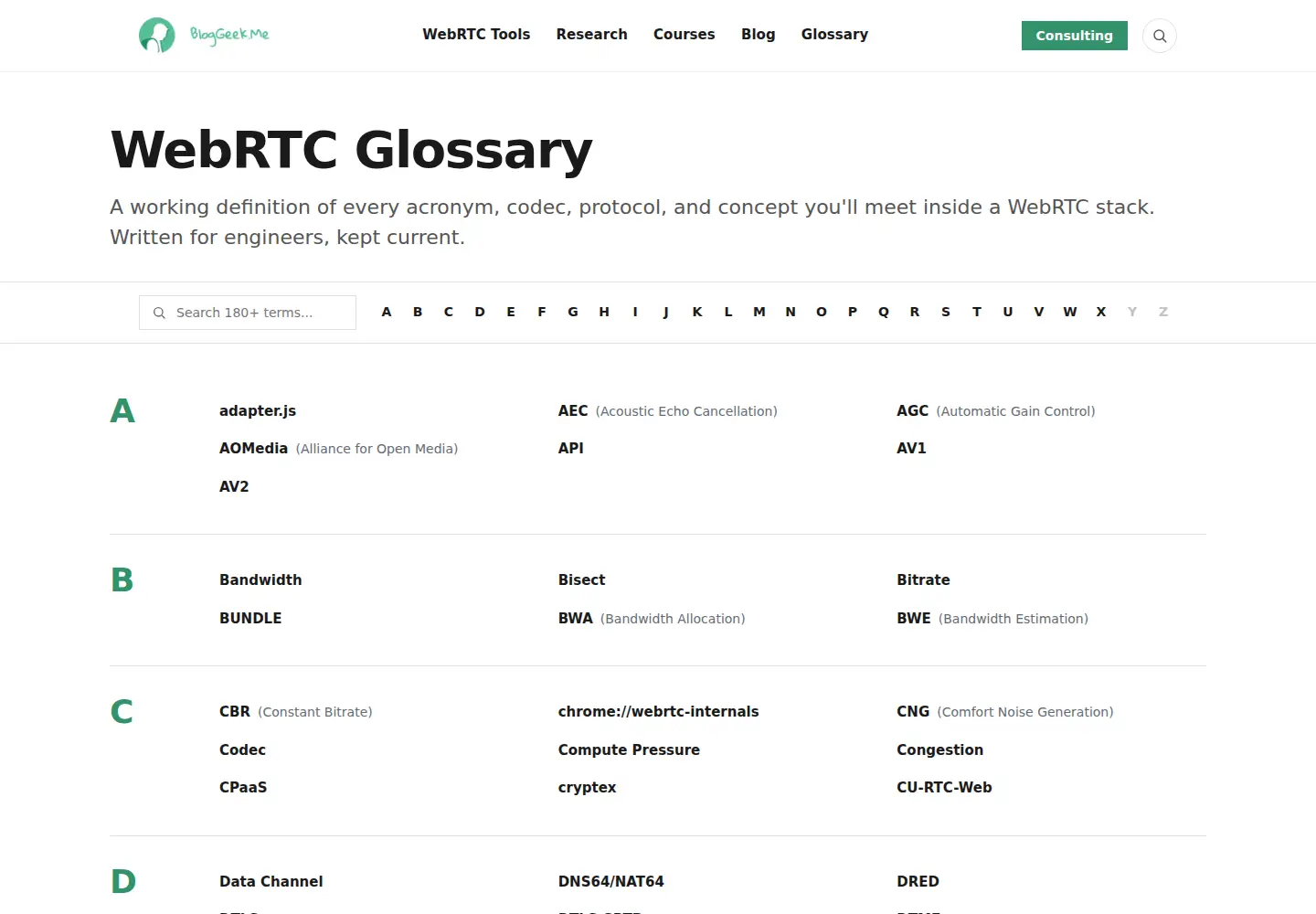Open the BWA Bandwidth Allocation term

tap(652, 619)
